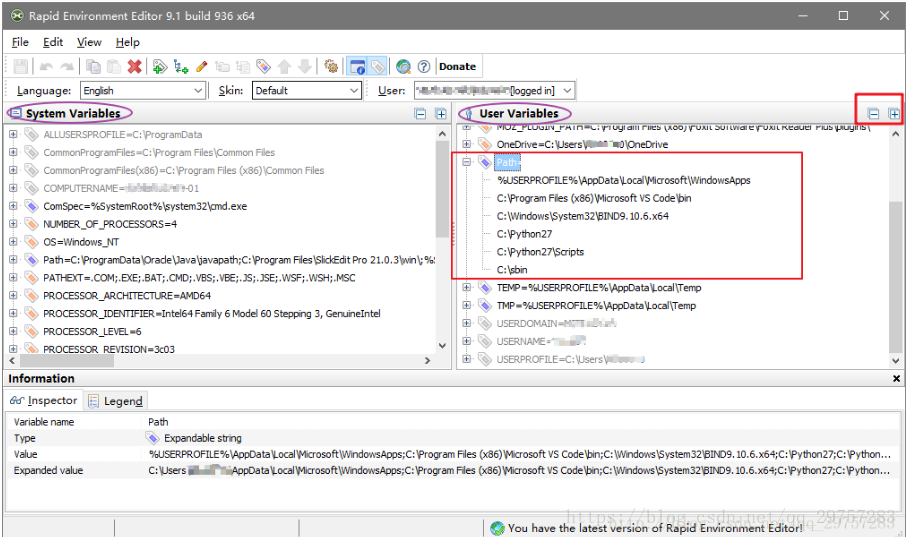The image size is (907, 537).
Task: Open the Edit menu
Action: point(53,42)
